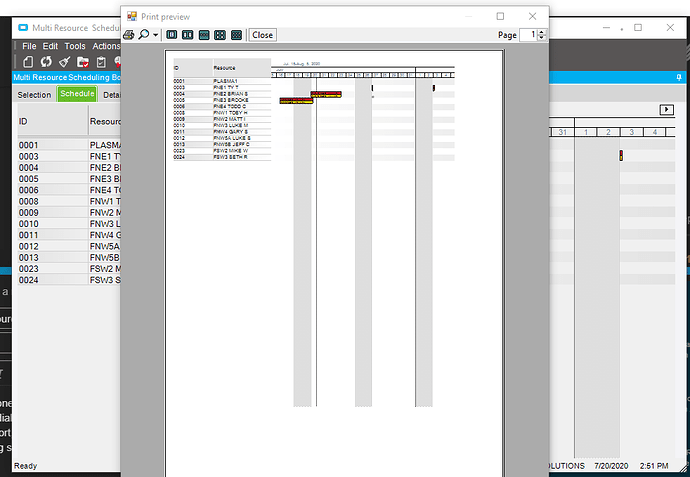Click the folder with checkmark toolbar icon
690x477 pixels.
83,62
